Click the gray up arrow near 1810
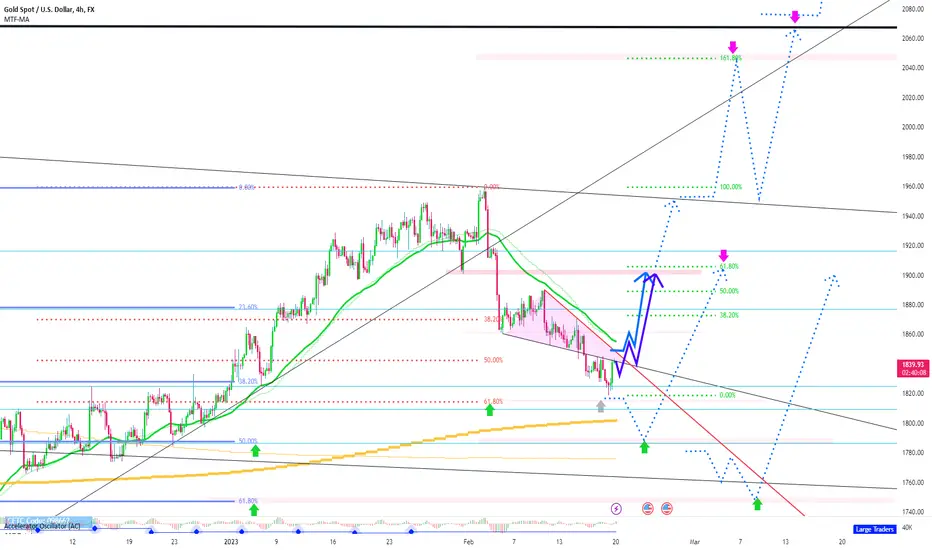The image size is (932, 550). 601,406
